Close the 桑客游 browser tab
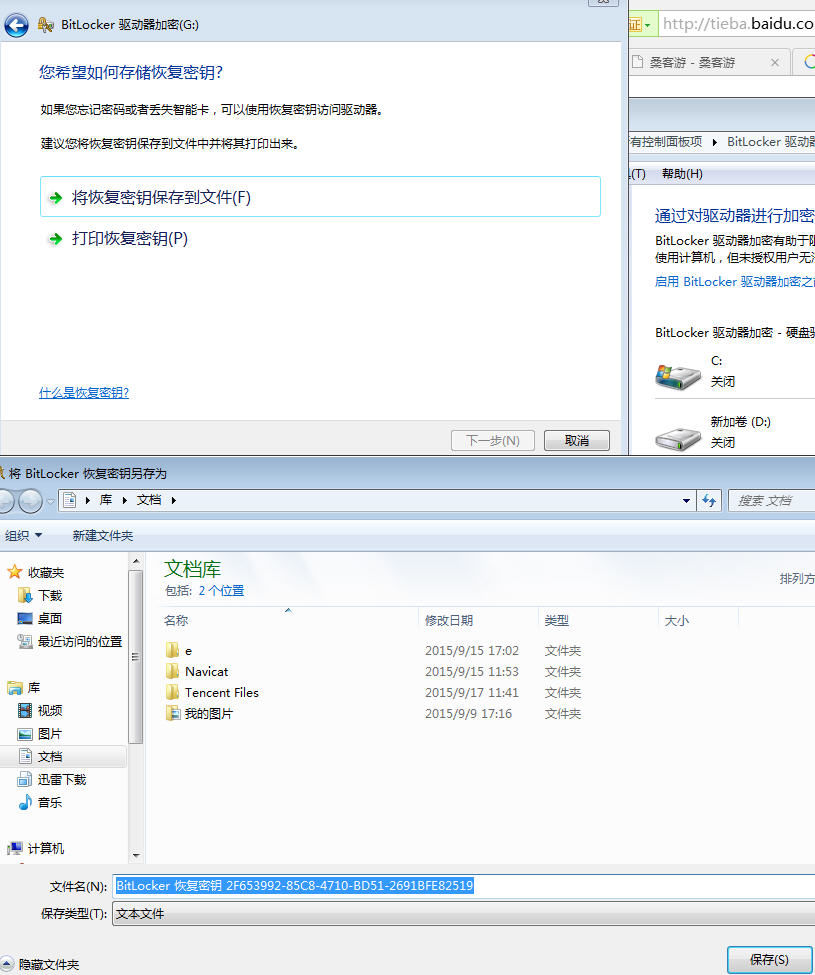This screenshot has height=975, width=815. 775,62
